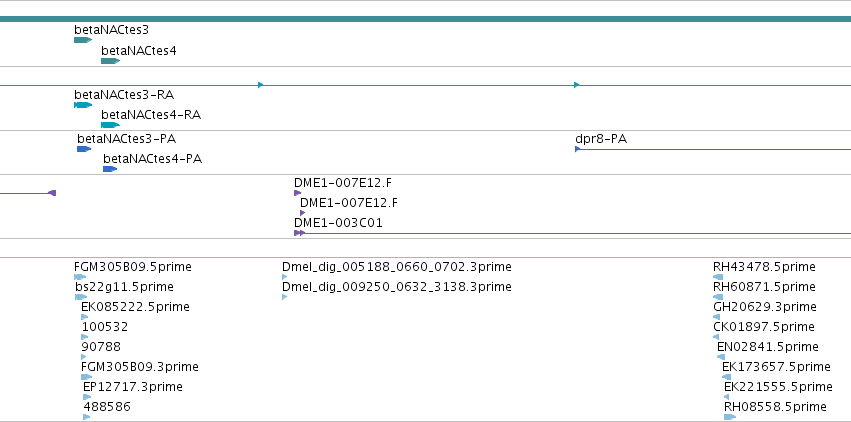Select the betaNACtes4-PA protein glyph
This screenshot has height=422, width=851.
tap(110, 169)
